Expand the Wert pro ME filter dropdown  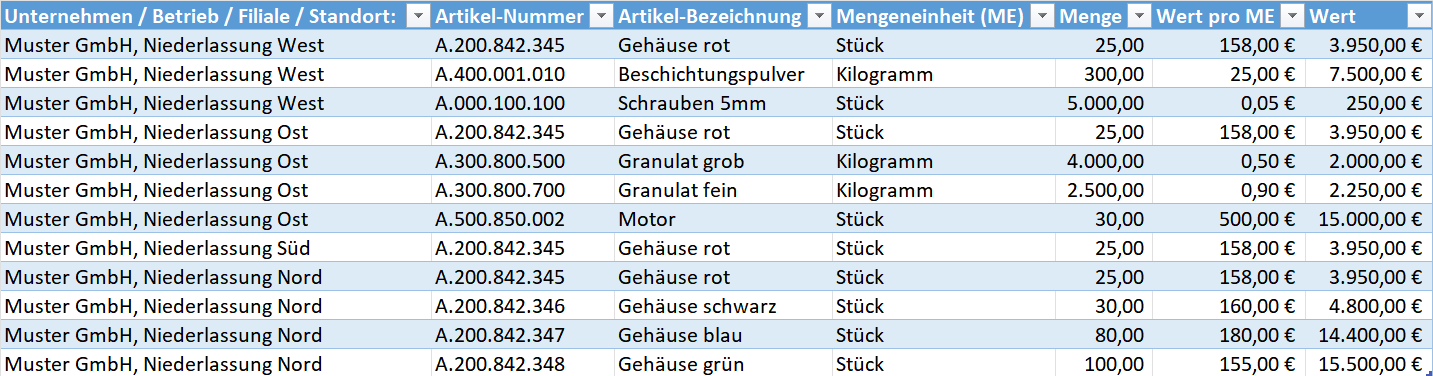click(1292, 17)
